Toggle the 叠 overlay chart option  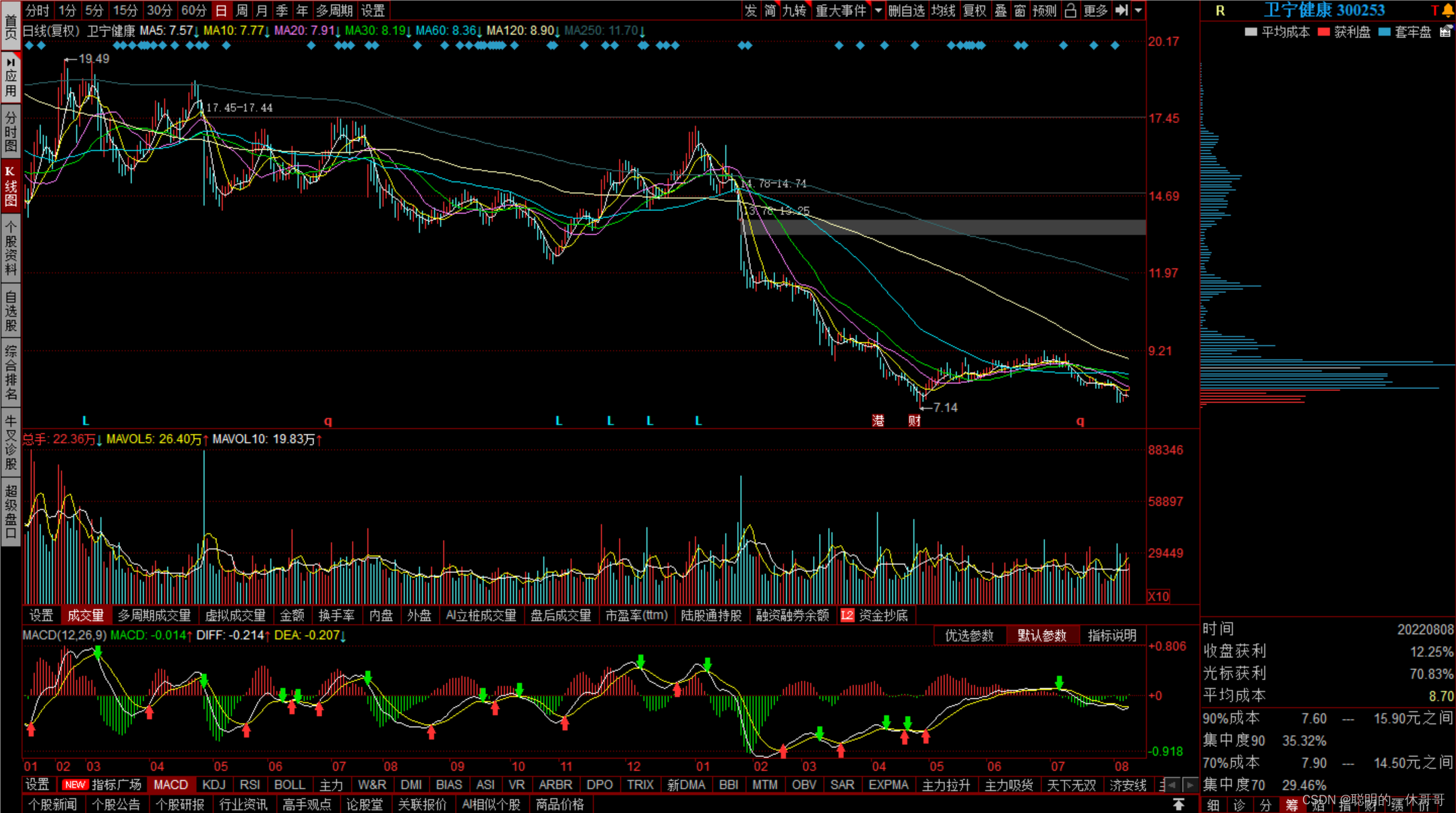(x=1000, y=10)
